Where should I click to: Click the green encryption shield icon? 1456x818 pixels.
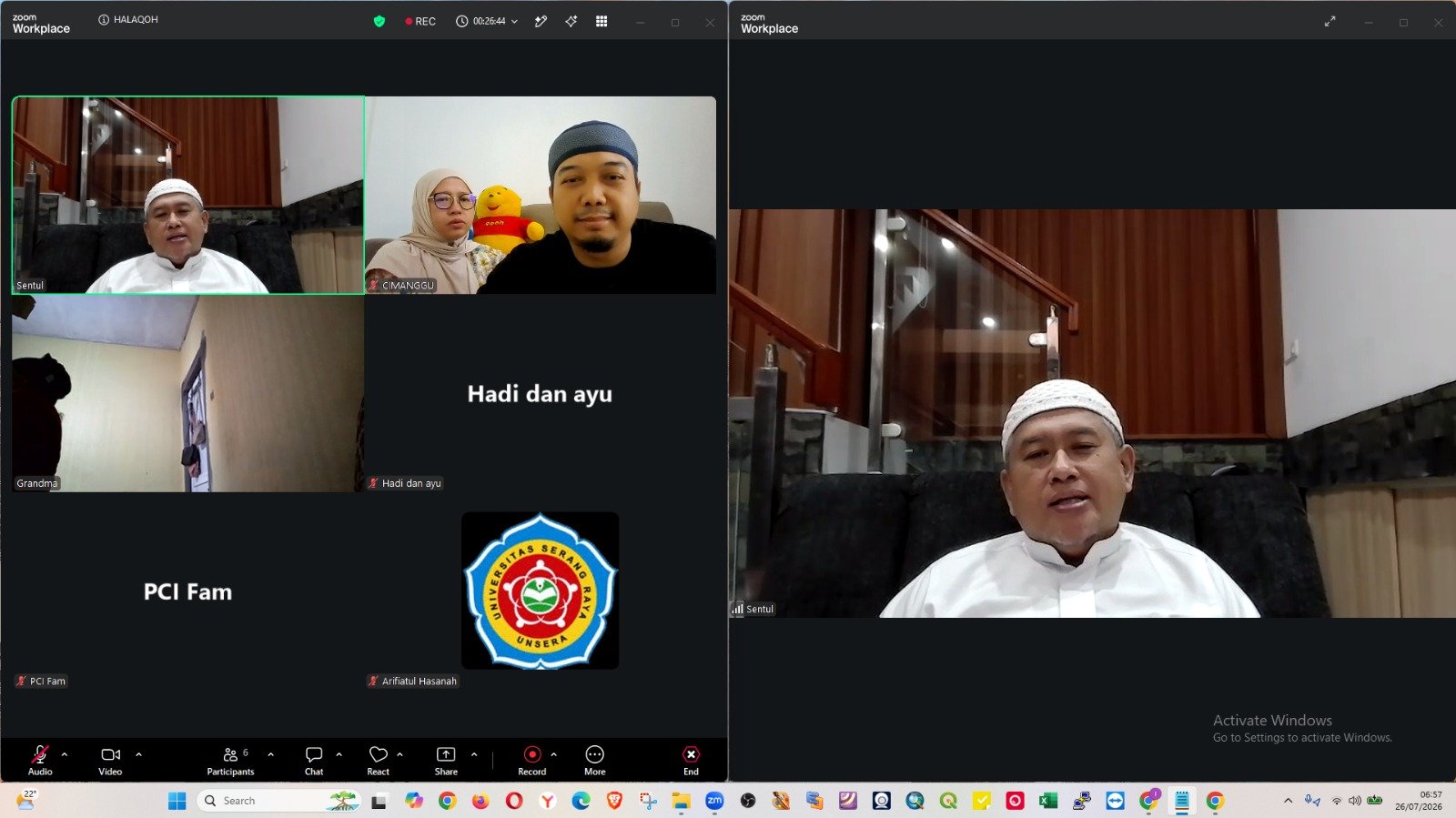(x=379, y=21)
